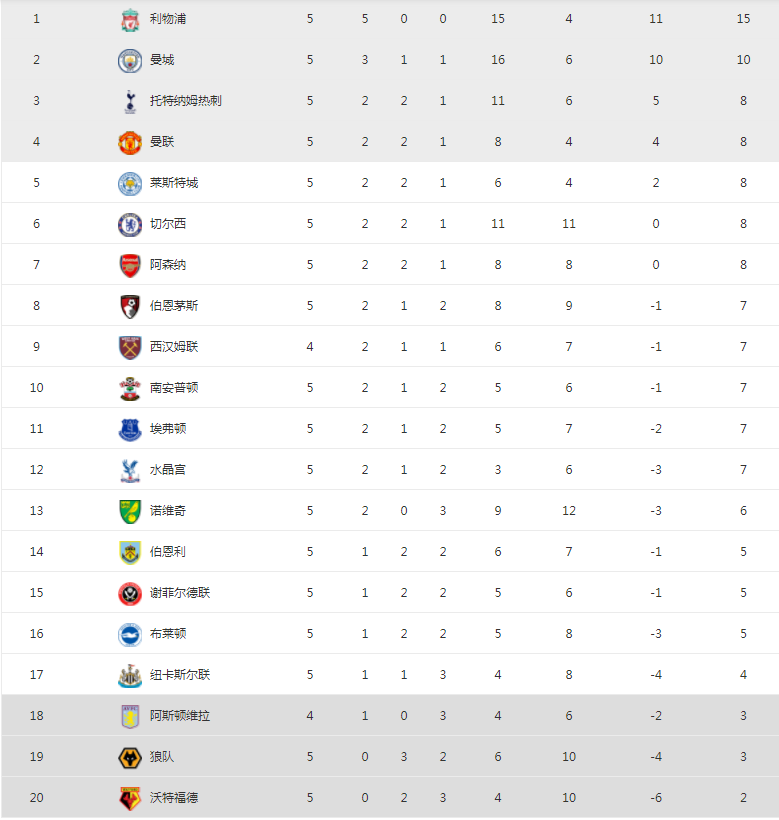The image size is (779, 820).
Task: Open the 水晶宫 team name link
Action: 168,470
